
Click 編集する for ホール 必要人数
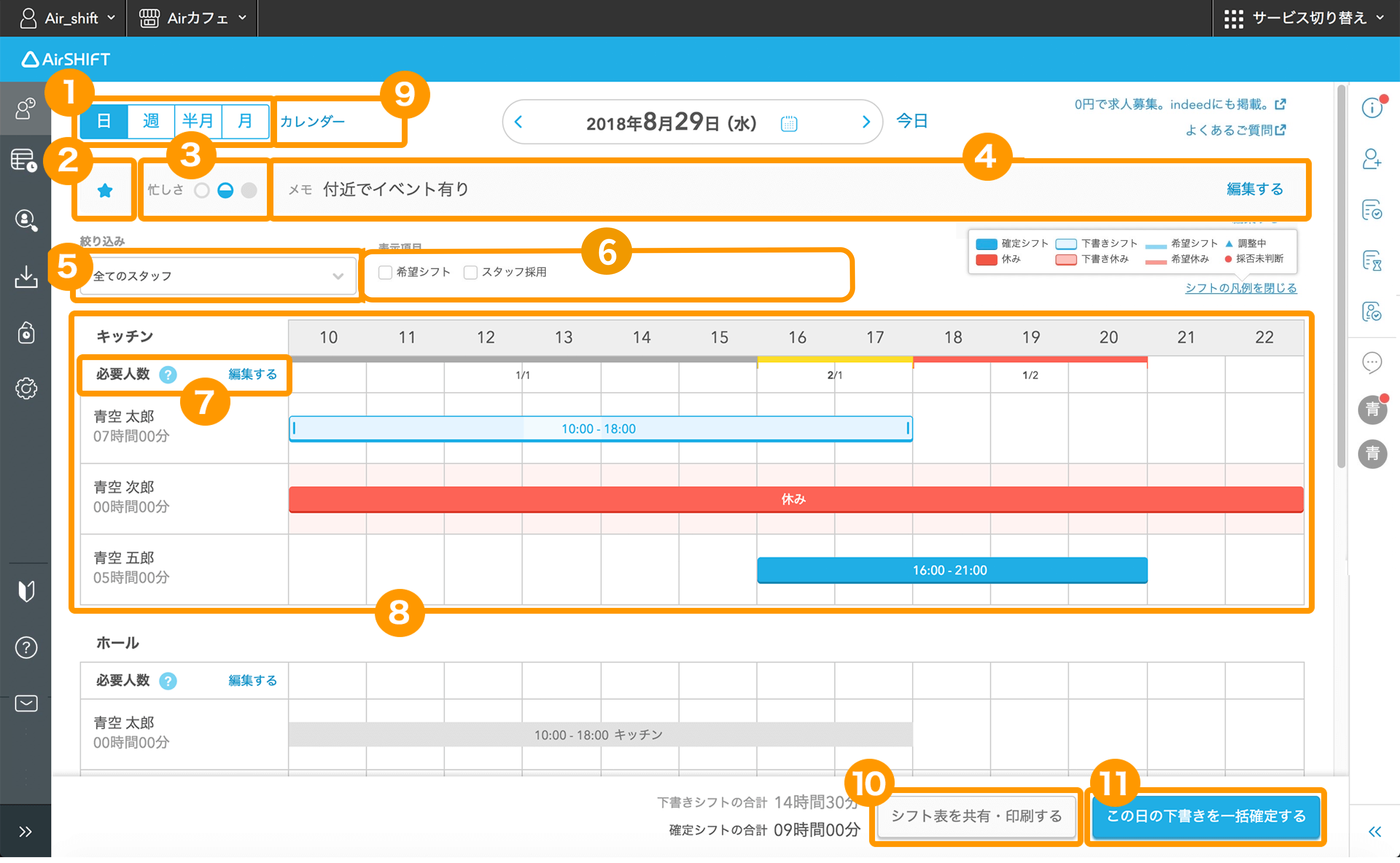(x=252, y=681)
